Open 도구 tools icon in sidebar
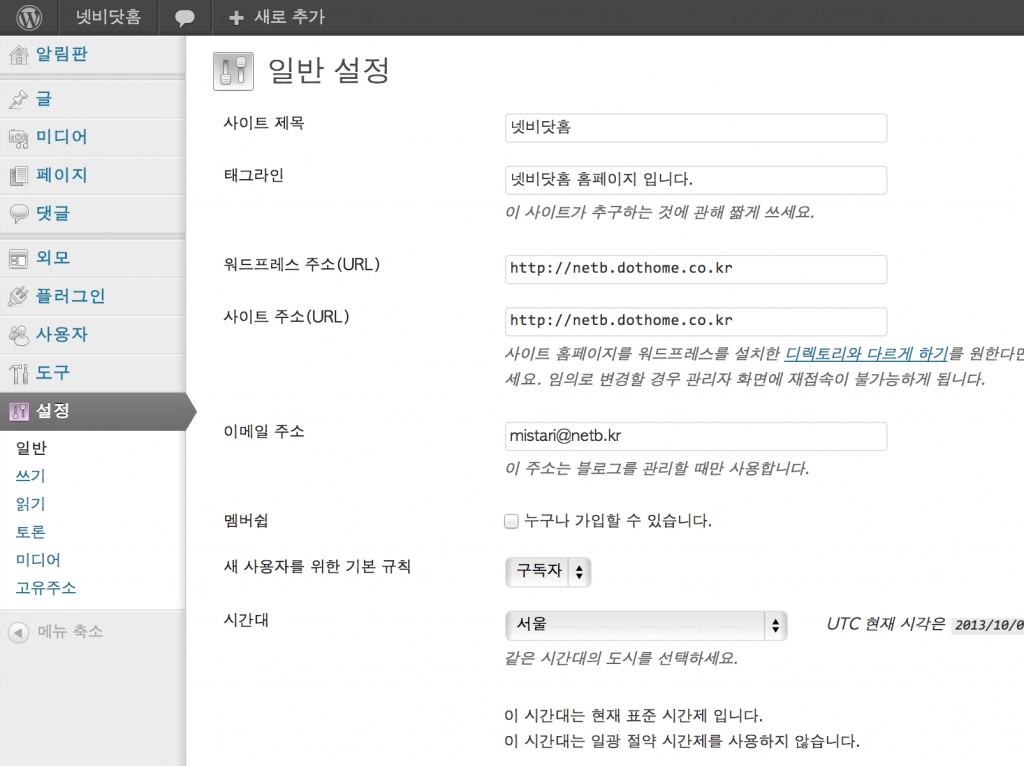Screen dimensions: 1024x766 click(18, 373)
